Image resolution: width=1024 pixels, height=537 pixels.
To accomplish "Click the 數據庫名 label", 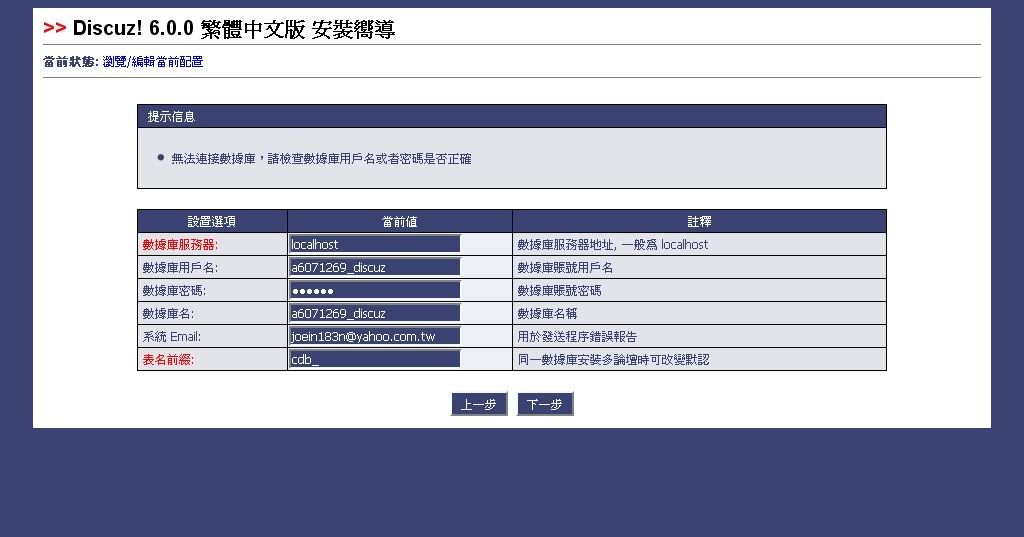I will 168,314.
